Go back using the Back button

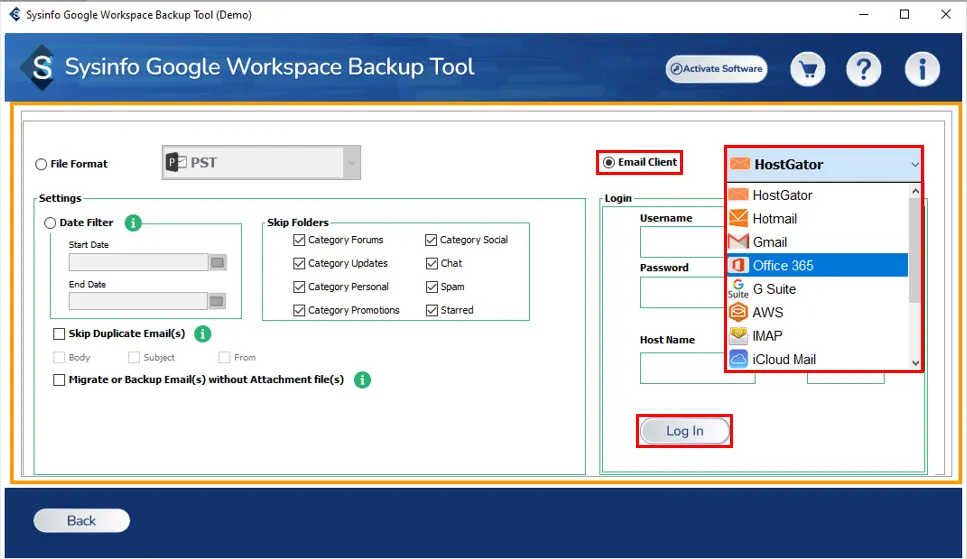coord(81,520)
